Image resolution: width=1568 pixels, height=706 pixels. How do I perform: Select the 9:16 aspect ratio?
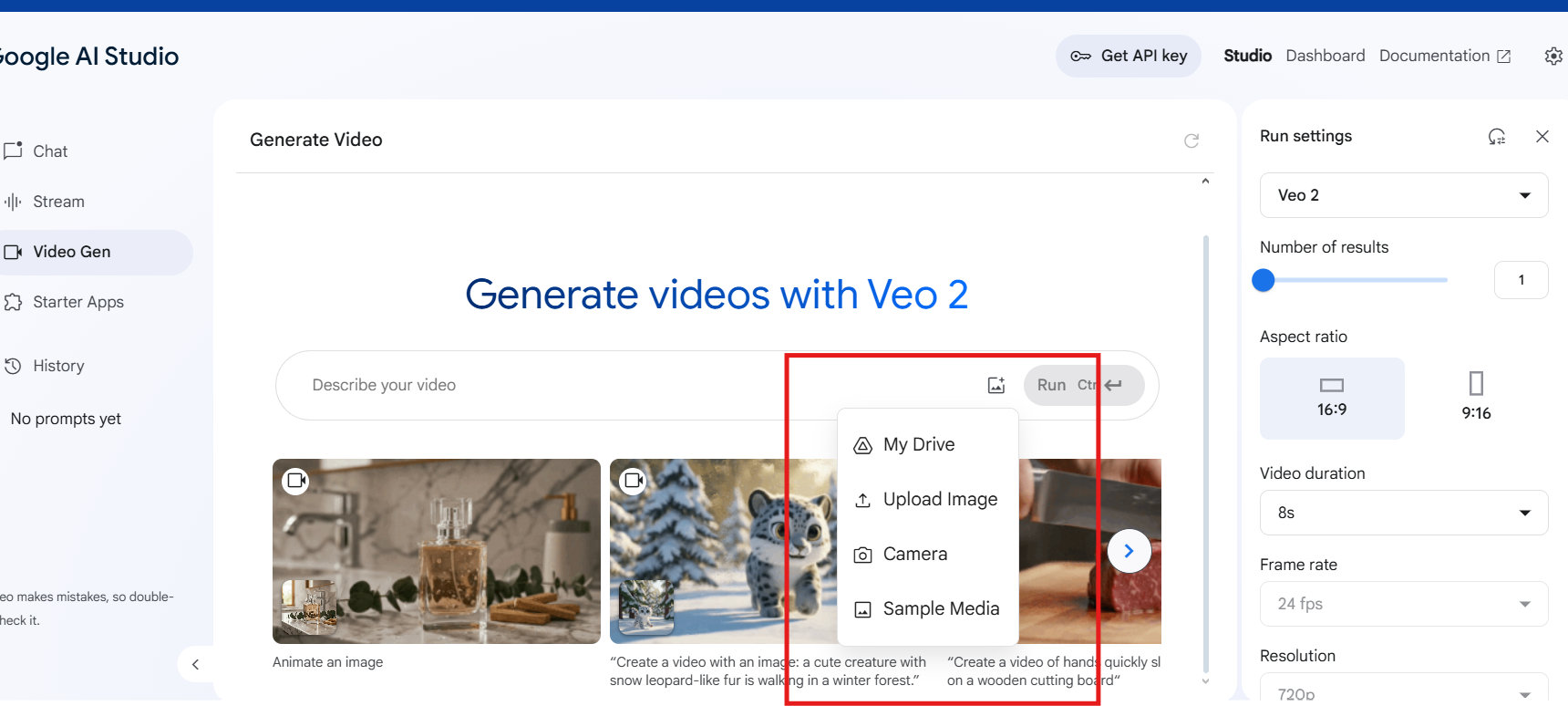pos(1476,398)
